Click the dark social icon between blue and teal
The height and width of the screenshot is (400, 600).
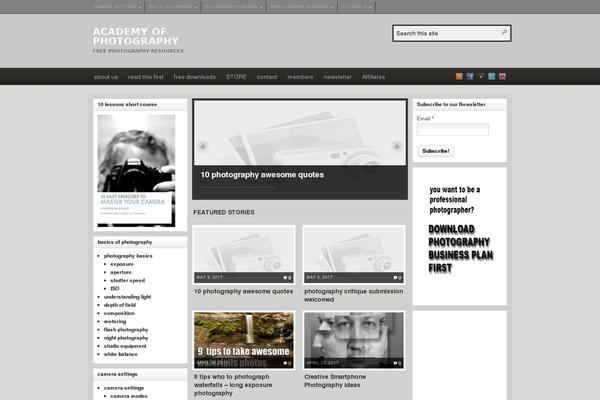point(481,77)
